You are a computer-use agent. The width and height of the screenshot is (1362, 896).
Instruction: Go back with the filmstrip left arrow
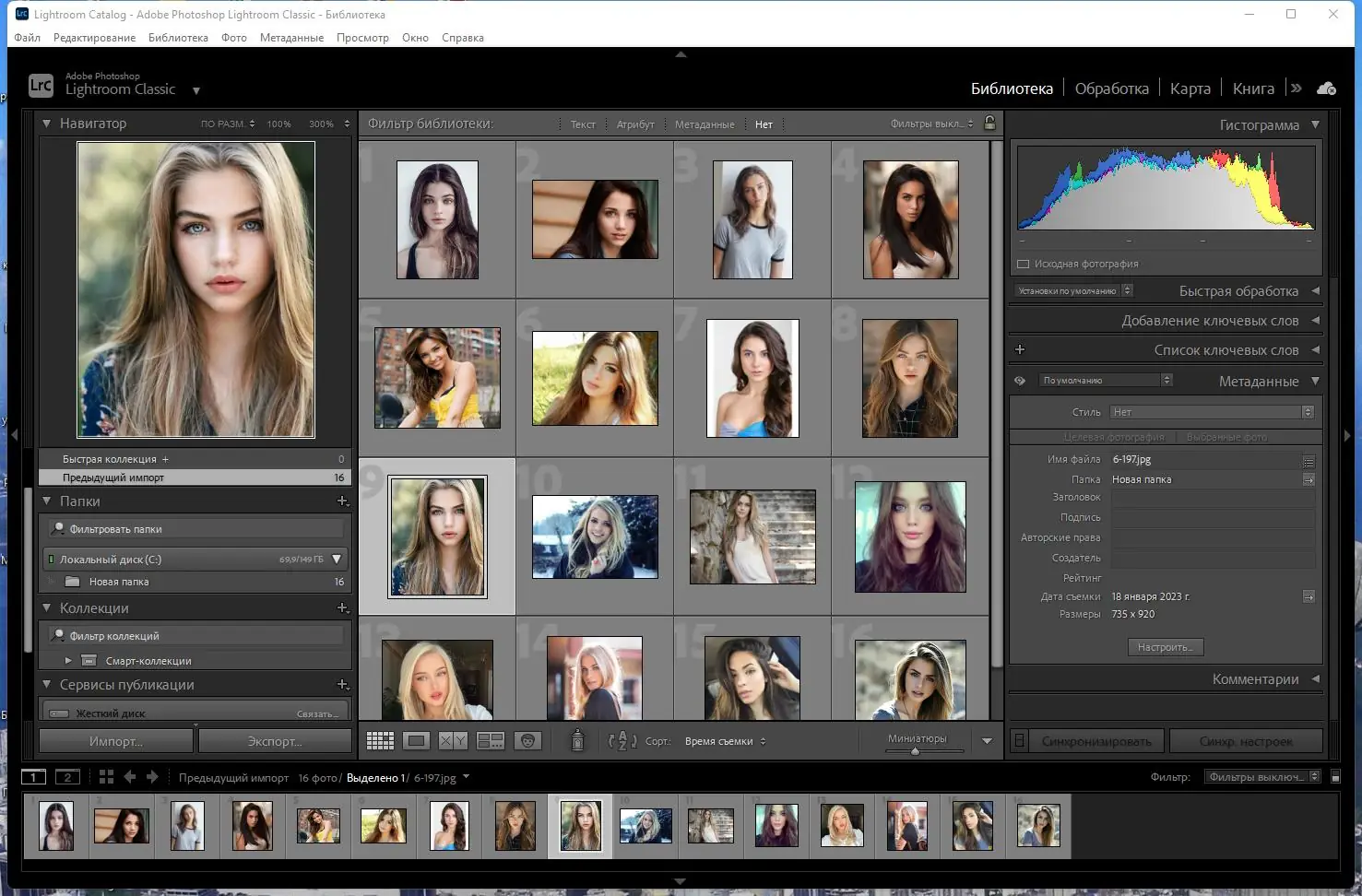130,777
